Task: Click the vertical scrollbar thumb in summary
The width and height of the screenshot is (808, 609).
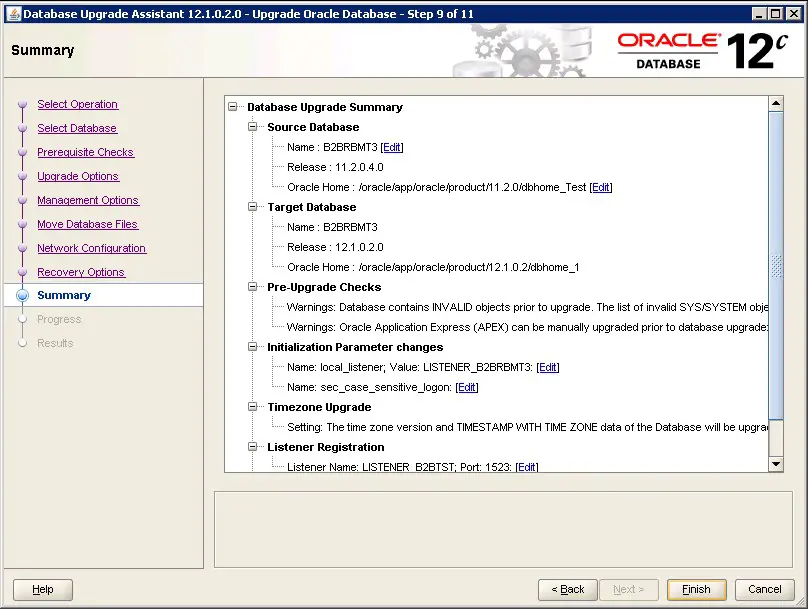Action: pos(776,266)
